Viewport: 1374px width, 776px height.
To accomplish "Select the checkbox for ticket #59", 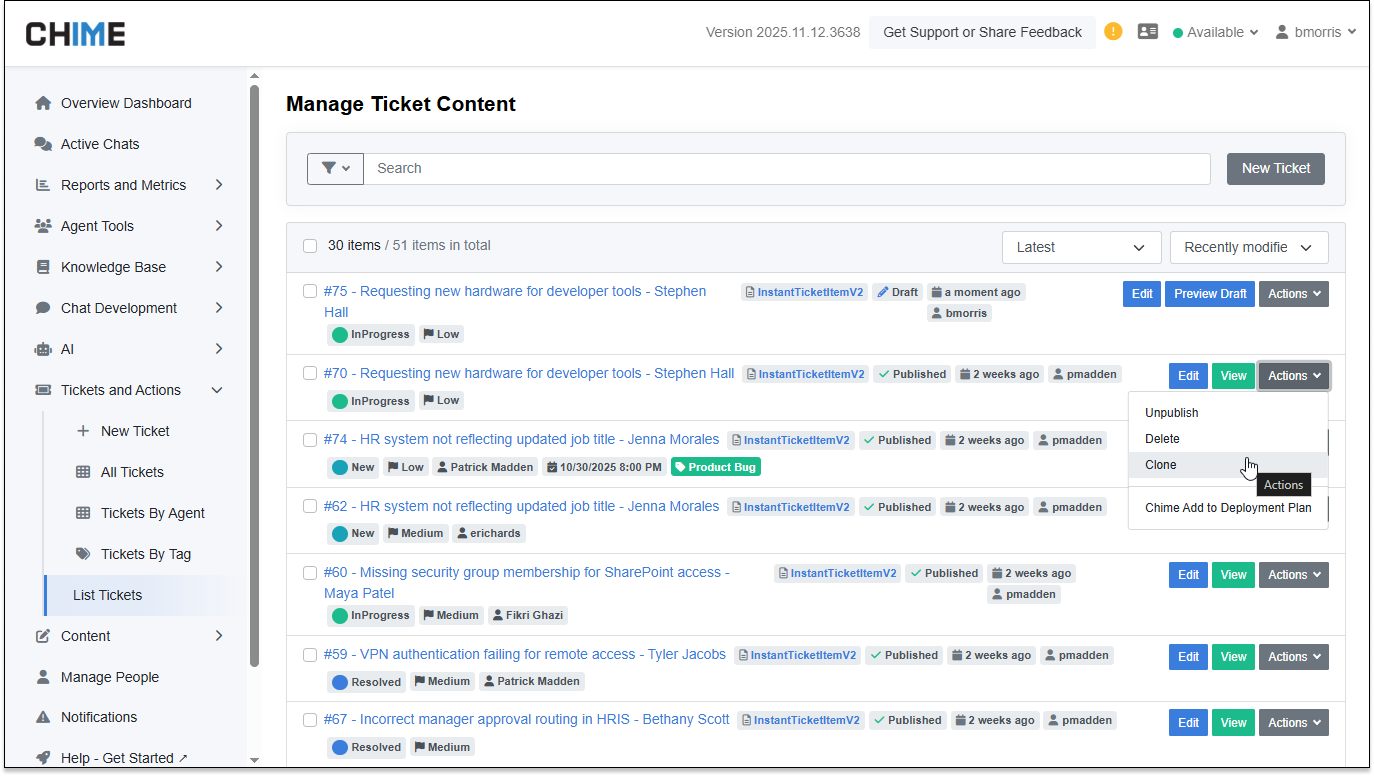I will tap(310, 655).
